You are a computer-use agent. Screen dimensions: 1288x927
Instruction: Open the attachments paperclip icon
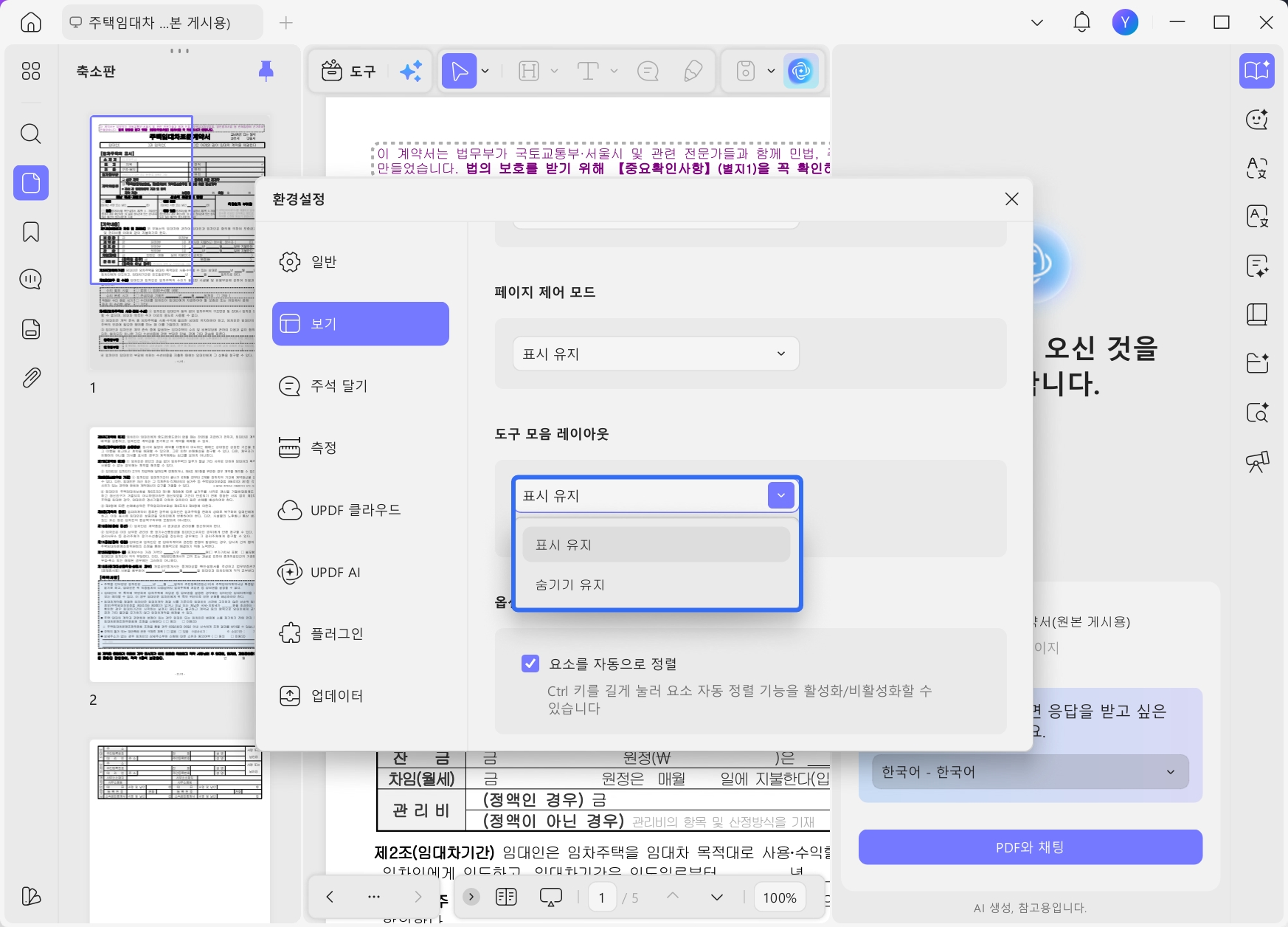pyautogui.click(x=31, y=378)
